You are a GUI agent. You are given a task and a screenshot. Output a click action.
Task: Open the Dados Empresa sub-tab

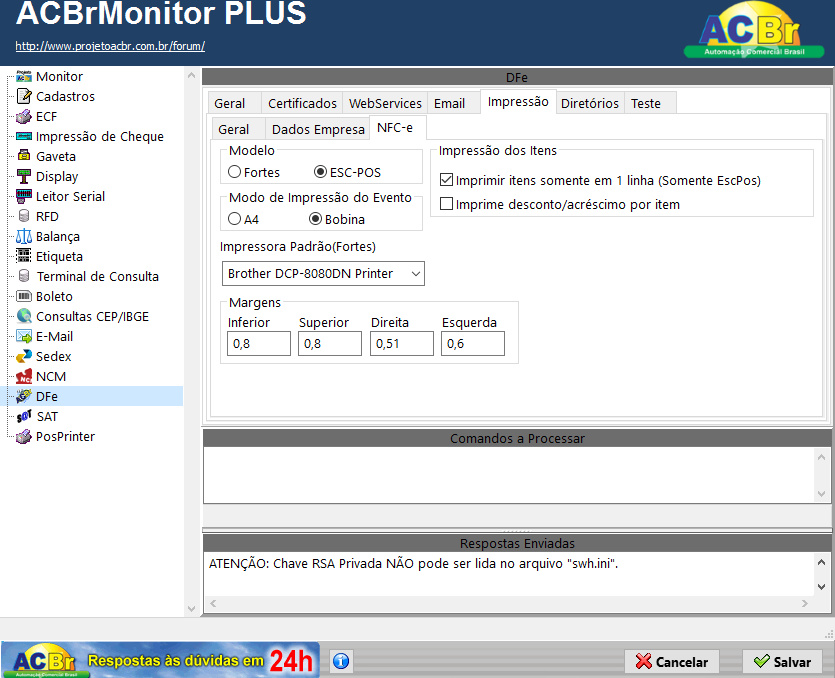(318, 129)
